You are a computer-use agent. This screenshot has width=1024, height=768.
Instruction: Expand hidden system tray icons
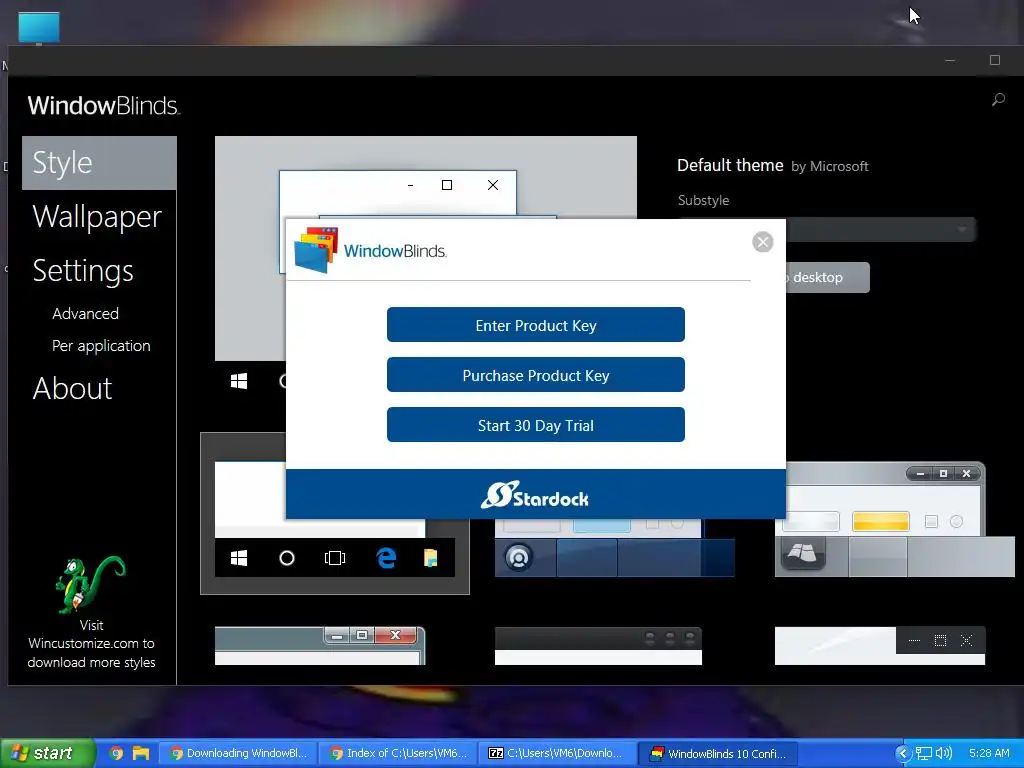coord(903,754)
